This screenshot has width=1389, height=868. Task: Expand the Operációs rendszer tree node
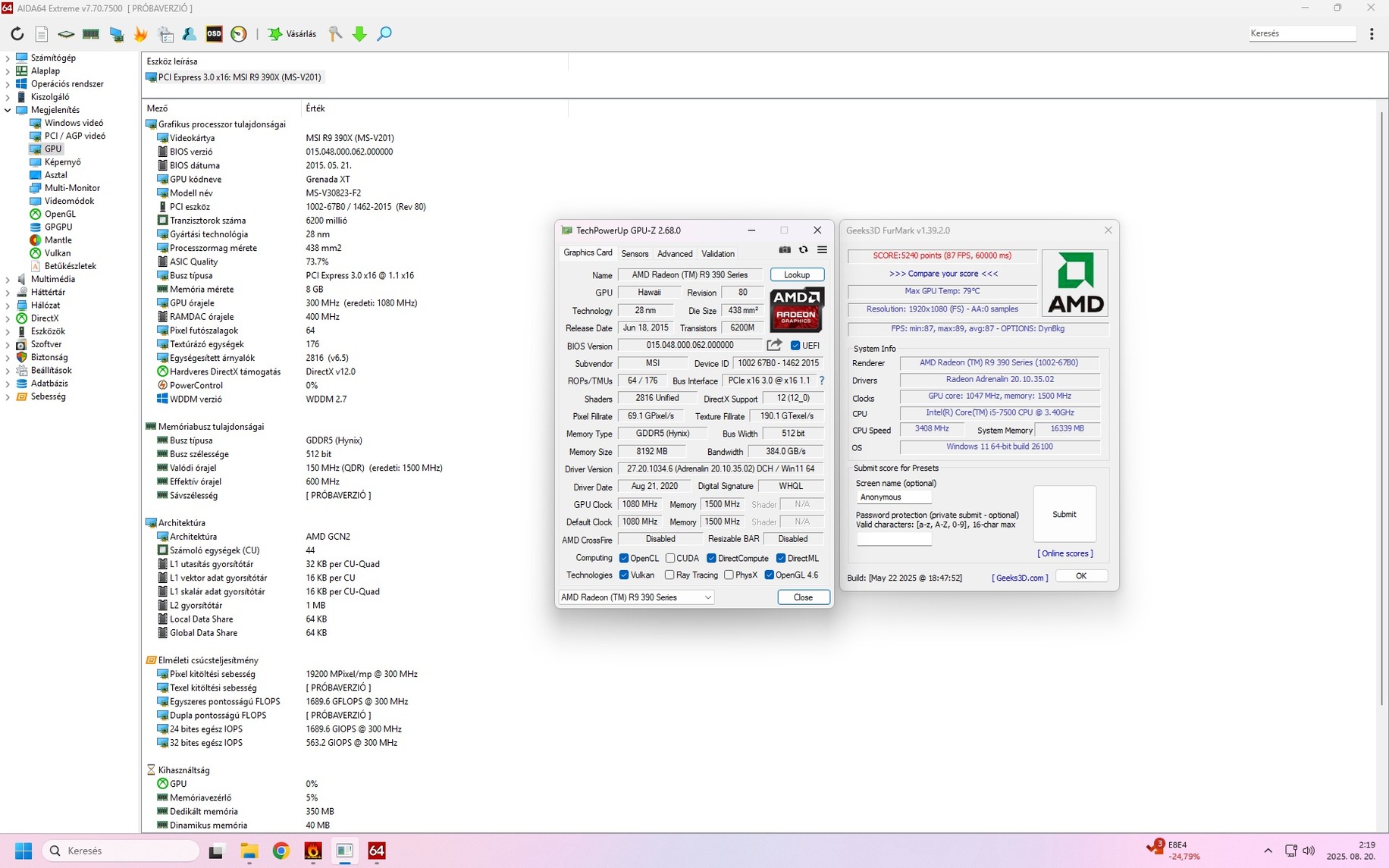pos(8,84)
